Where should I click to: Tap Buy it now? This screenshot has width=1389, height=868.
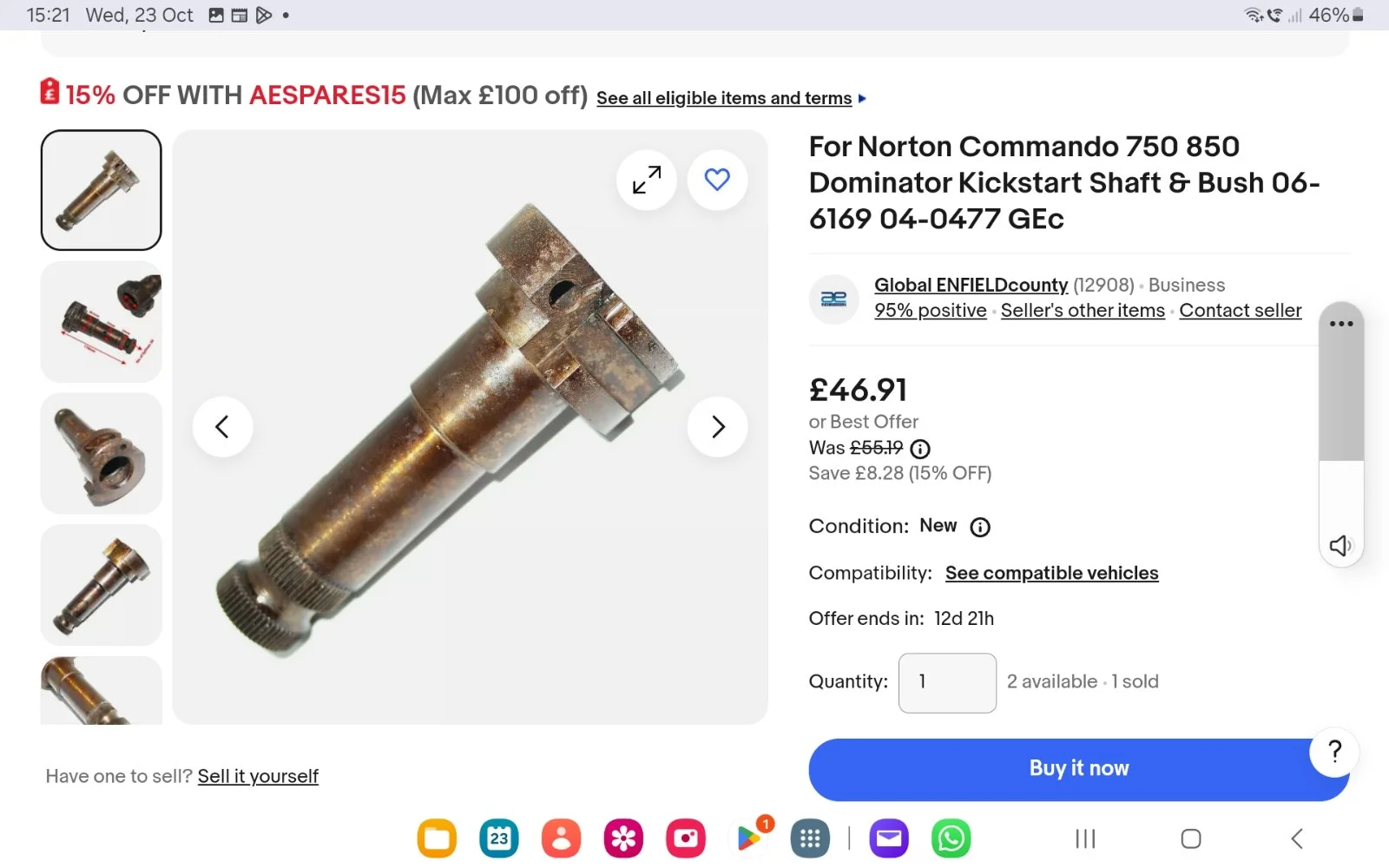tap(1077, 768)
